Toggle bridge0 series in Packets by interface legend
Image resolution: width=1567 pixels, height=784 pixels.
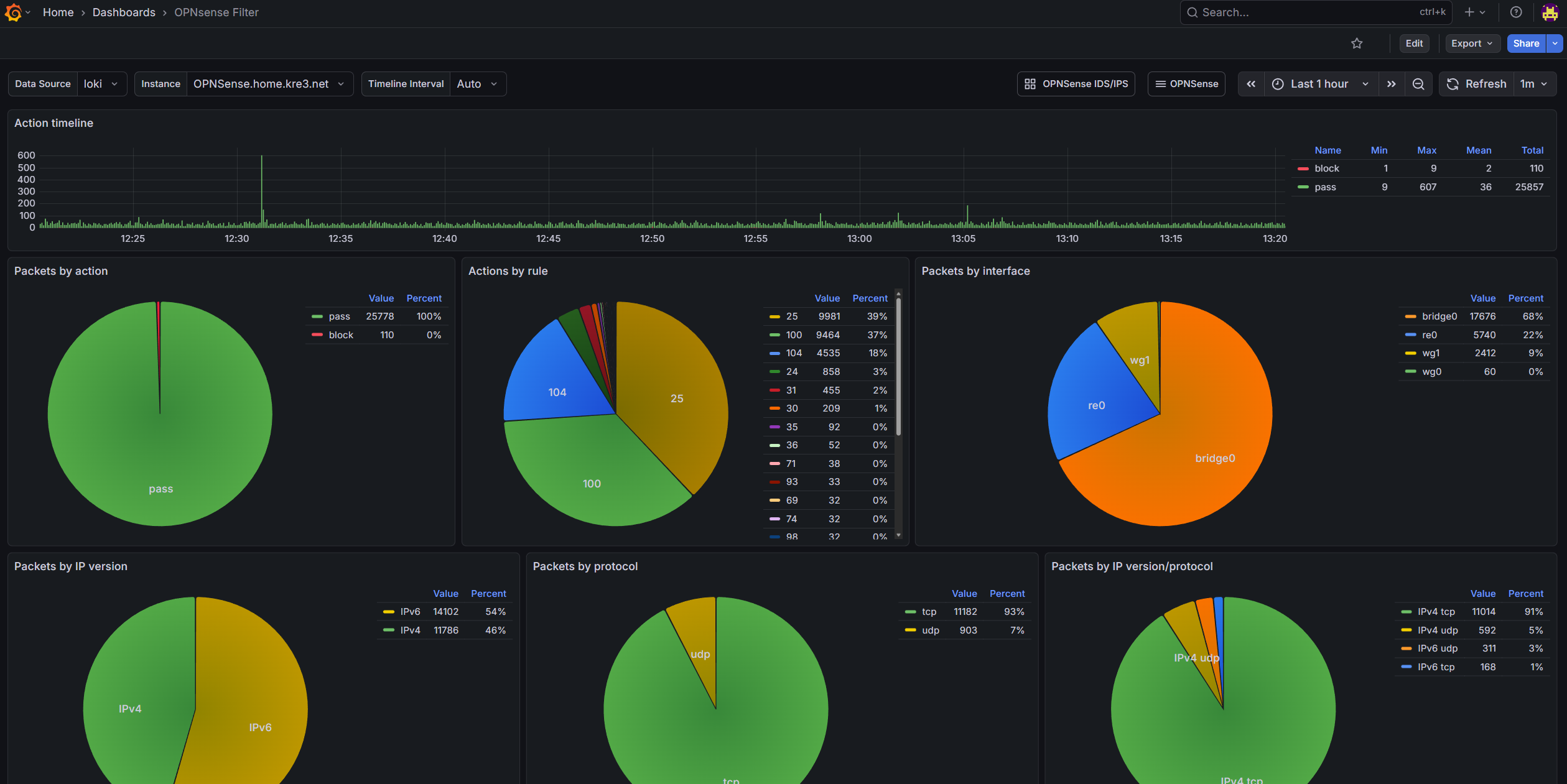(1439, 316)
